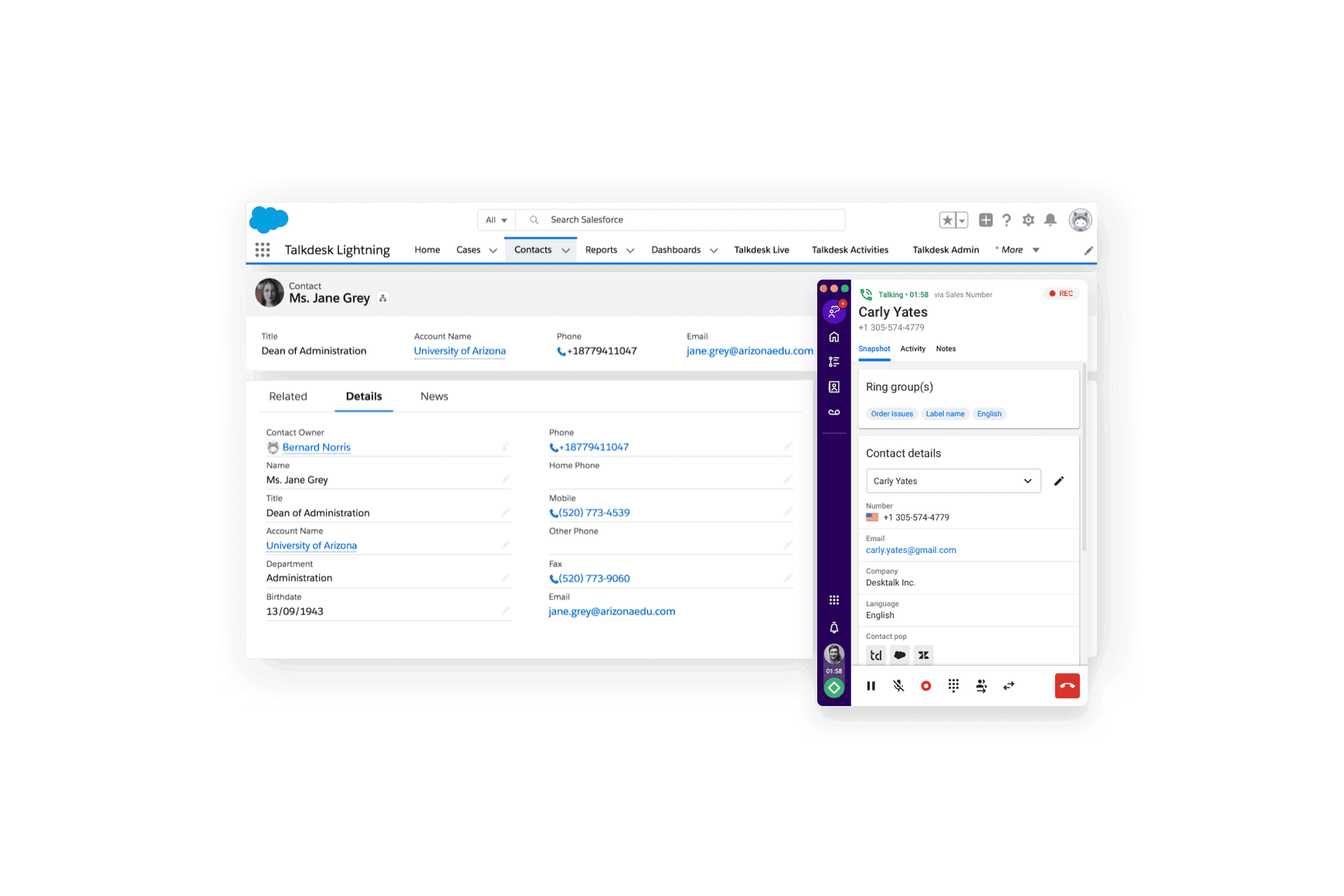
Task: Click the Talkdesk widget vertical scrollbar
Action: pyautogui.click(x=1084, y=456)
